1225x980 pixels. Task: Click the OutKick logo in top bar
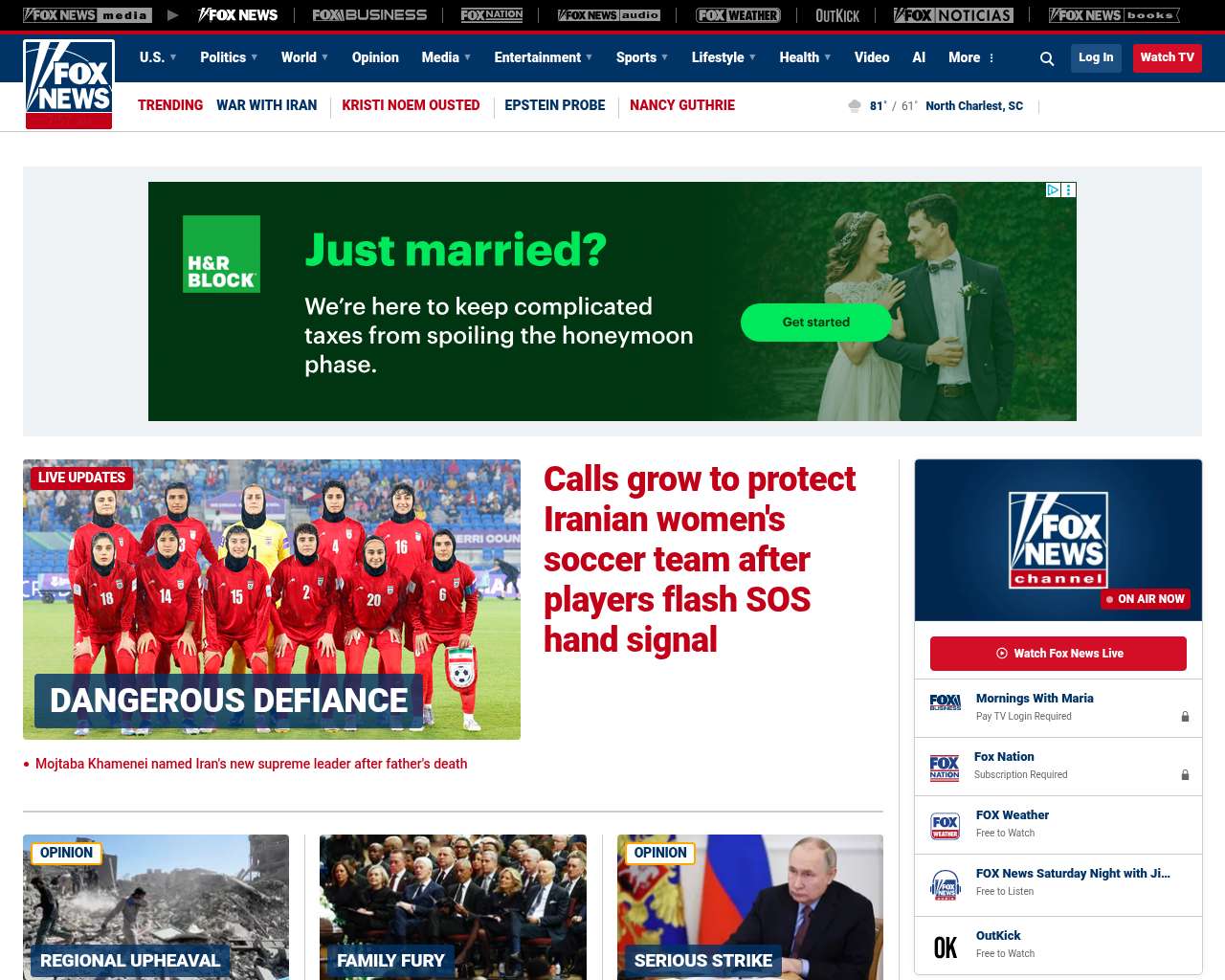(x=836, y=15)
